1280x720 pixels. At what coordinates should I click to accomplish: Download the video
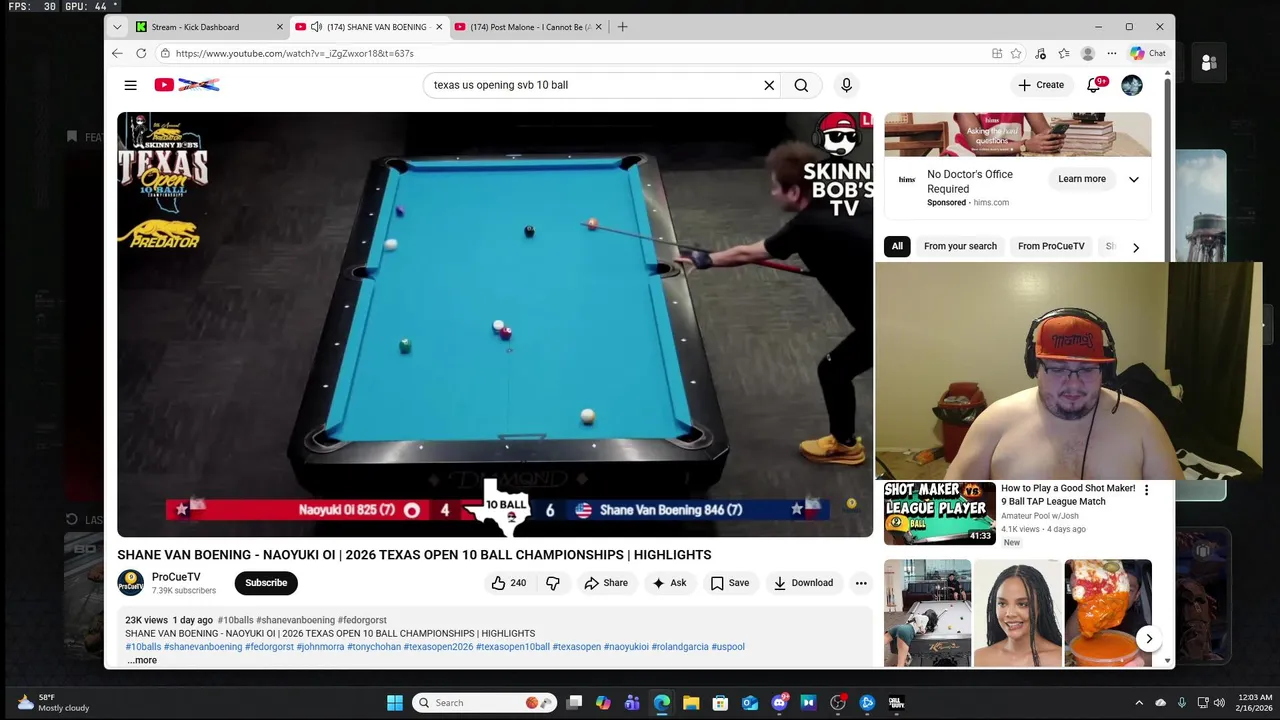pos(803,583)
